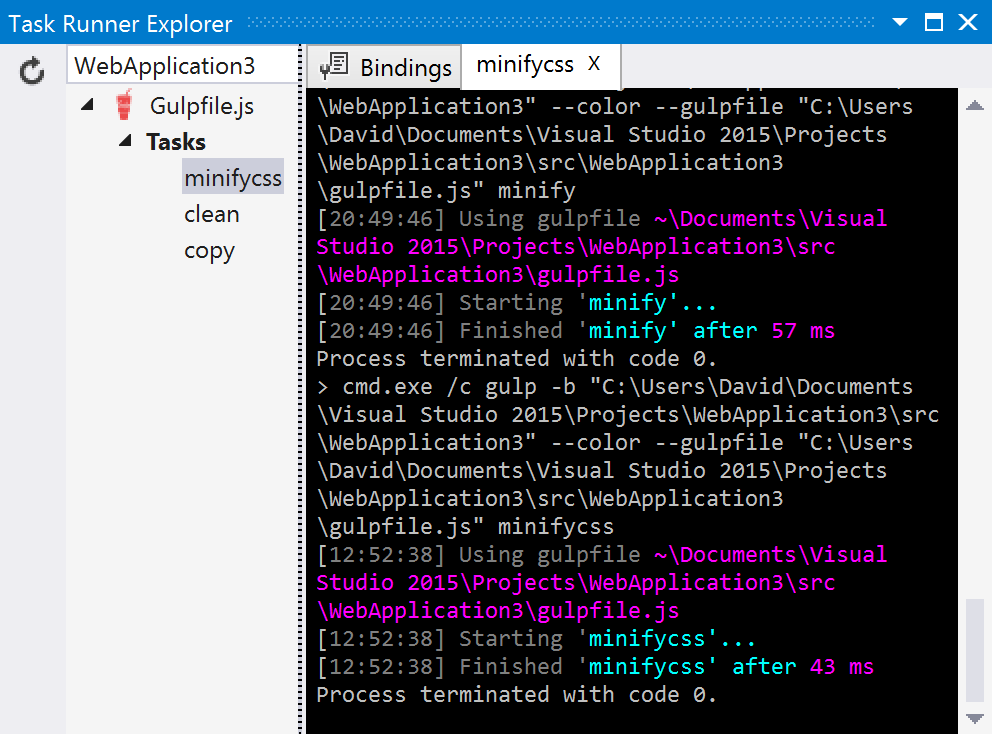Close the Task Runner Explorer panel
The width and height of the screenshot is (992, 734).
(x=968, y=23)
